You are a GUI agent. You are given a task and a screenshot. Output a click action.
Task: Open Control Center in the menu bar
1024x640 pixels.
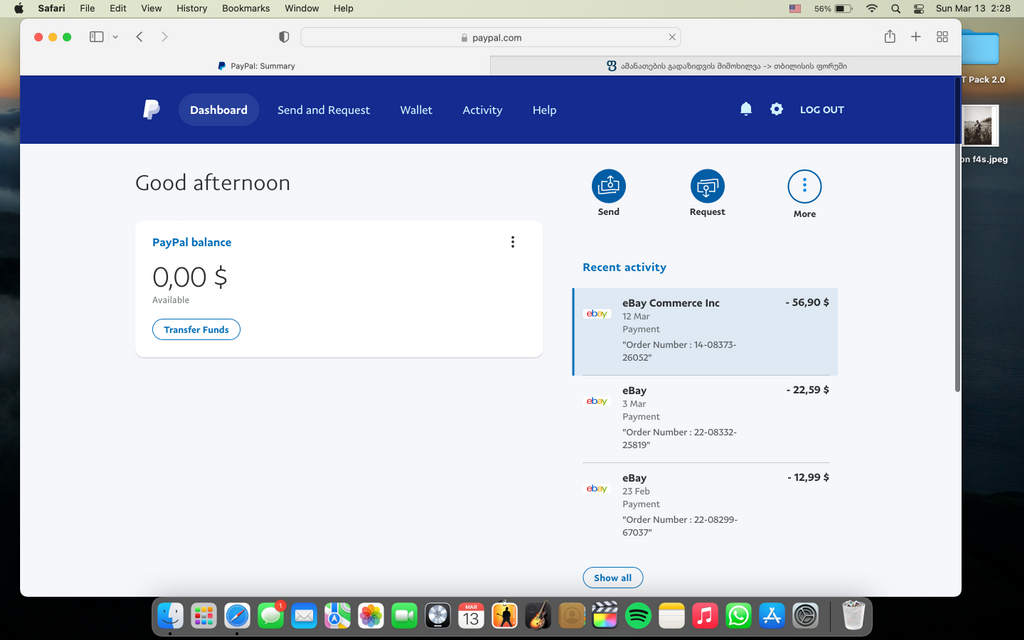tap(919, 8)
